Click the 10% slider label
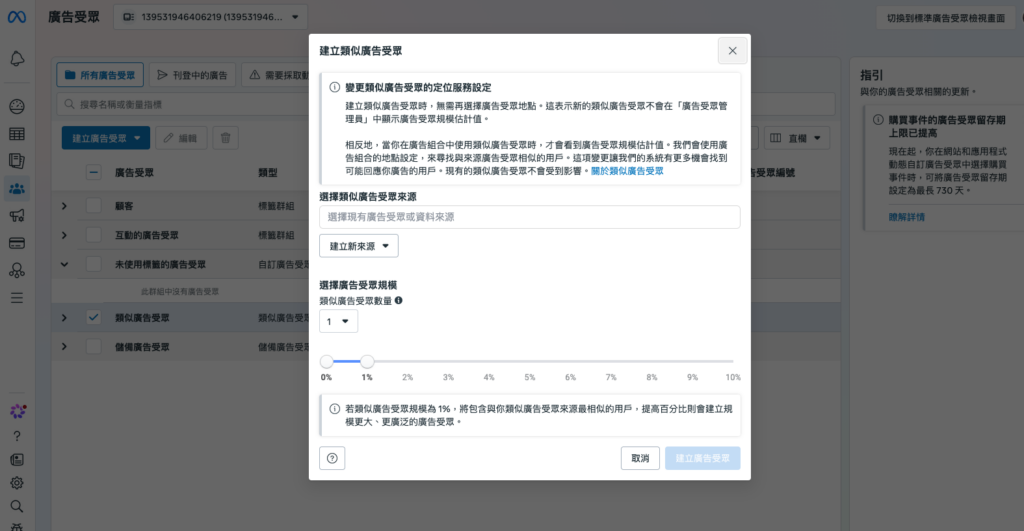Viewport: 1024px width, 531px height. 733,378
